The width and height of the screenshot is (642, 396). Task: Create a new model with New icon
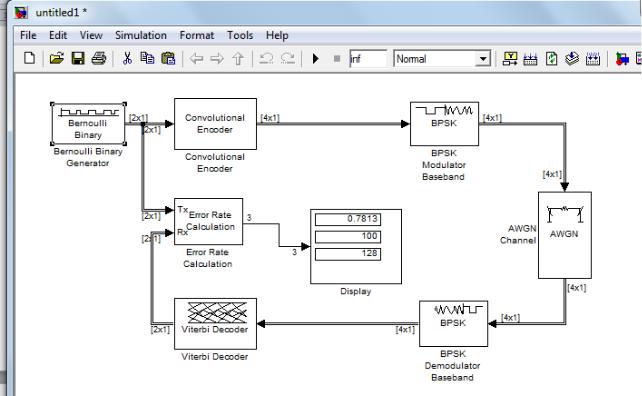29,59
